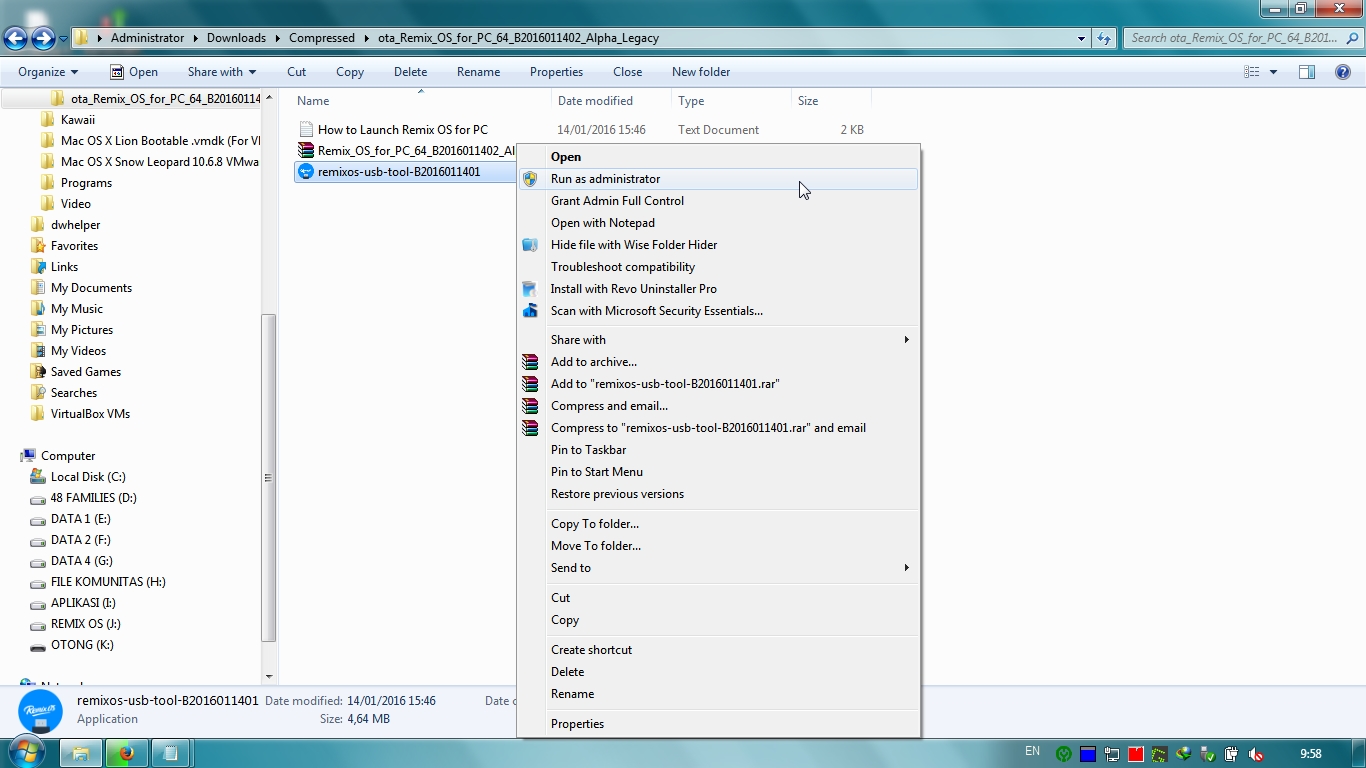Open the Explorer help icon
1366x768 pixels.
1344,72
